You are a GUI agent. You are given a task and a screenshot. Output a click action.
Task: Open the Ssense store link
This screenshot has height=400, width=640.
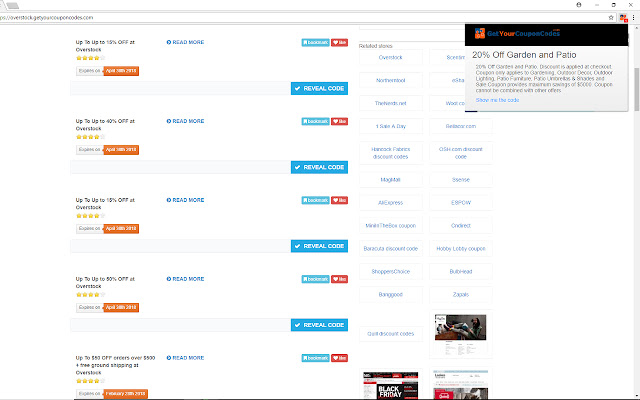[461, 180]
